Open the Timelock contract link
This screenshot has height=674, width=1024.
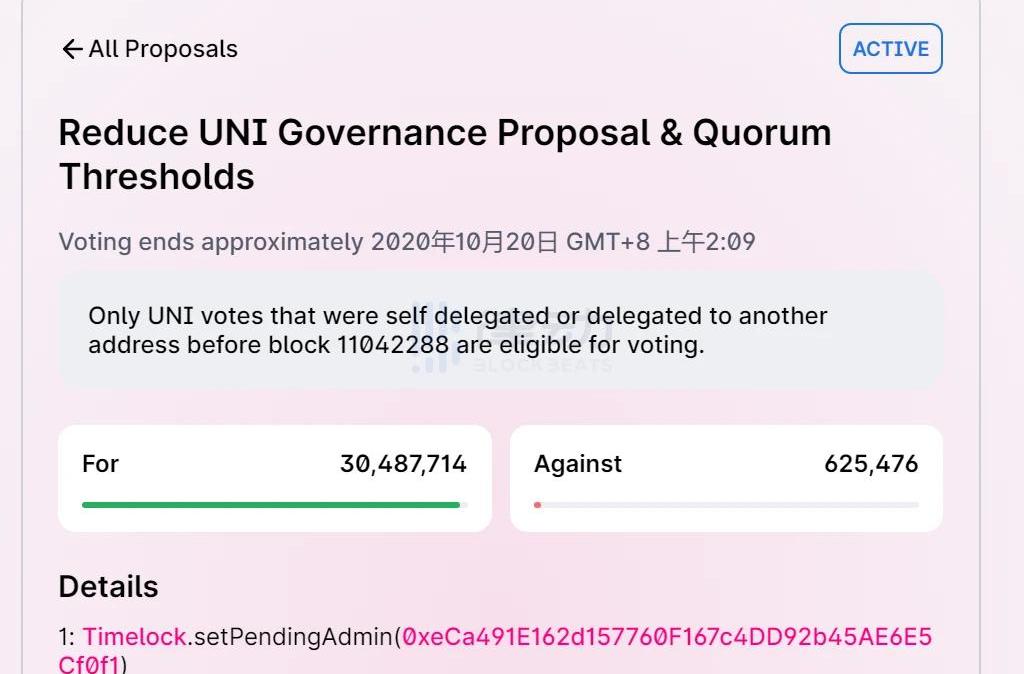pos(134,637)
